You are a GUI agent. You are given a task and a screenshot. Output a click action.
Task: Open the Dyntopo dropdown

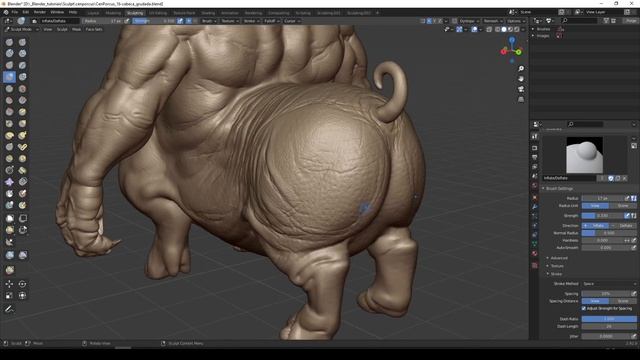469,21
